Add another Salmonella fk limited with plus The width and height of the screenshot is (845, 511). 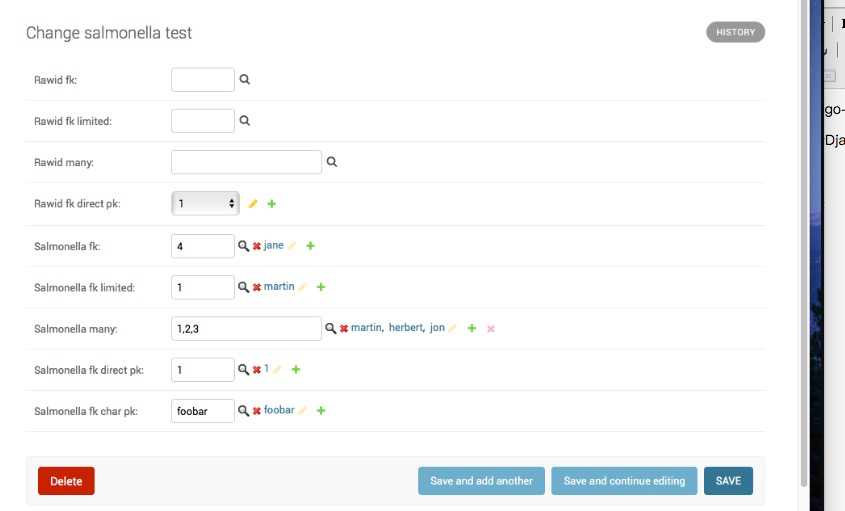[321, 287]
